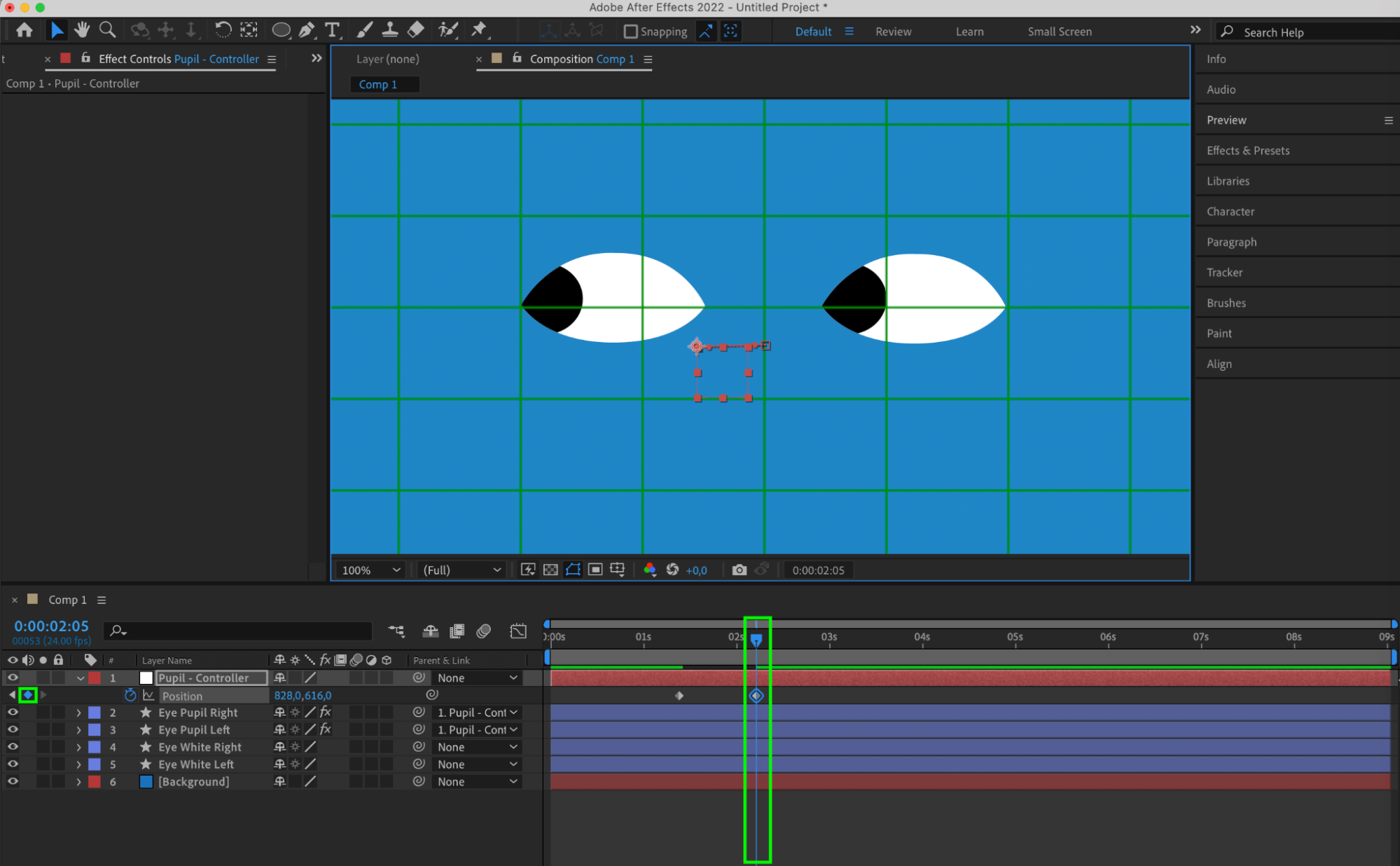Click the Position value 828,0,616,0

(303, 696)
